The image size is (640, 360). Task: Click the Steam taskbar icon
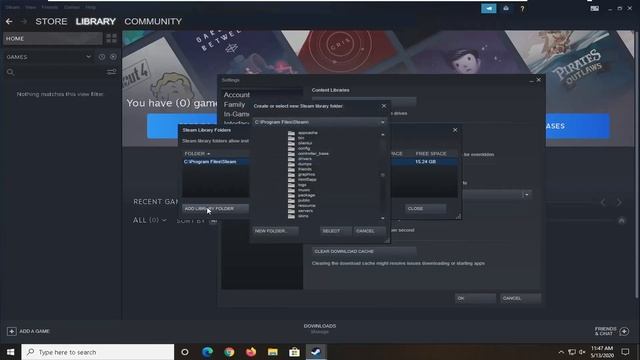pos(316,351)
